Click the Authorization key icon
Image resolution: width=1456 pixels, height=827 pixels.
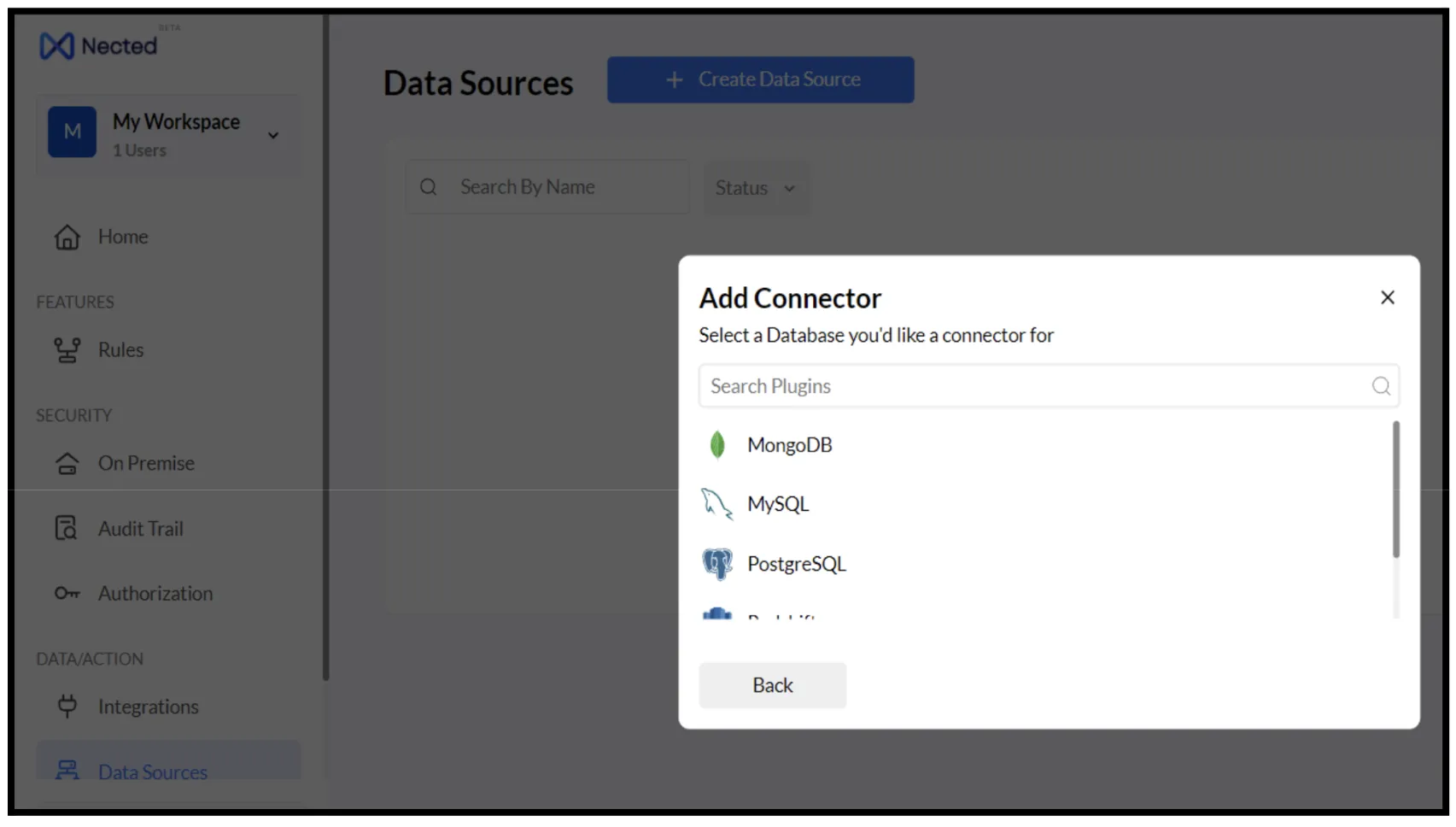coord(67,593)
